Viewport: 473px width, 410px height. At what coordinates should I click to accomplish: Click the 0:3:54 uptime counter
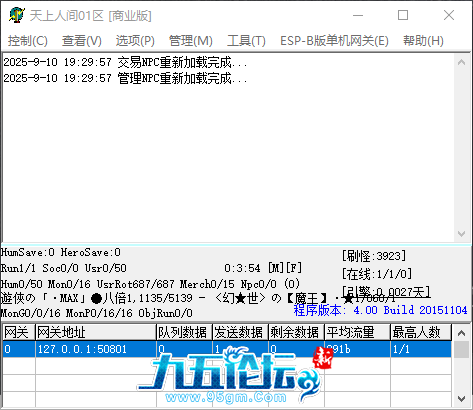tap(242, 268)
